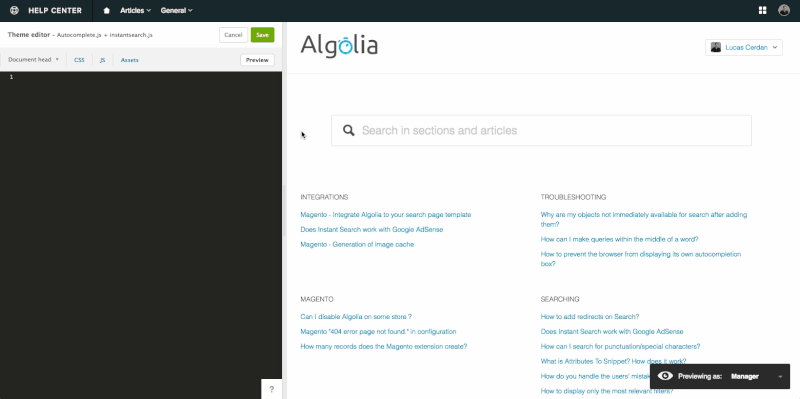Open the user avatar in top bar
This screenshot has width=800, height=399.
click(x=784, y=10)
